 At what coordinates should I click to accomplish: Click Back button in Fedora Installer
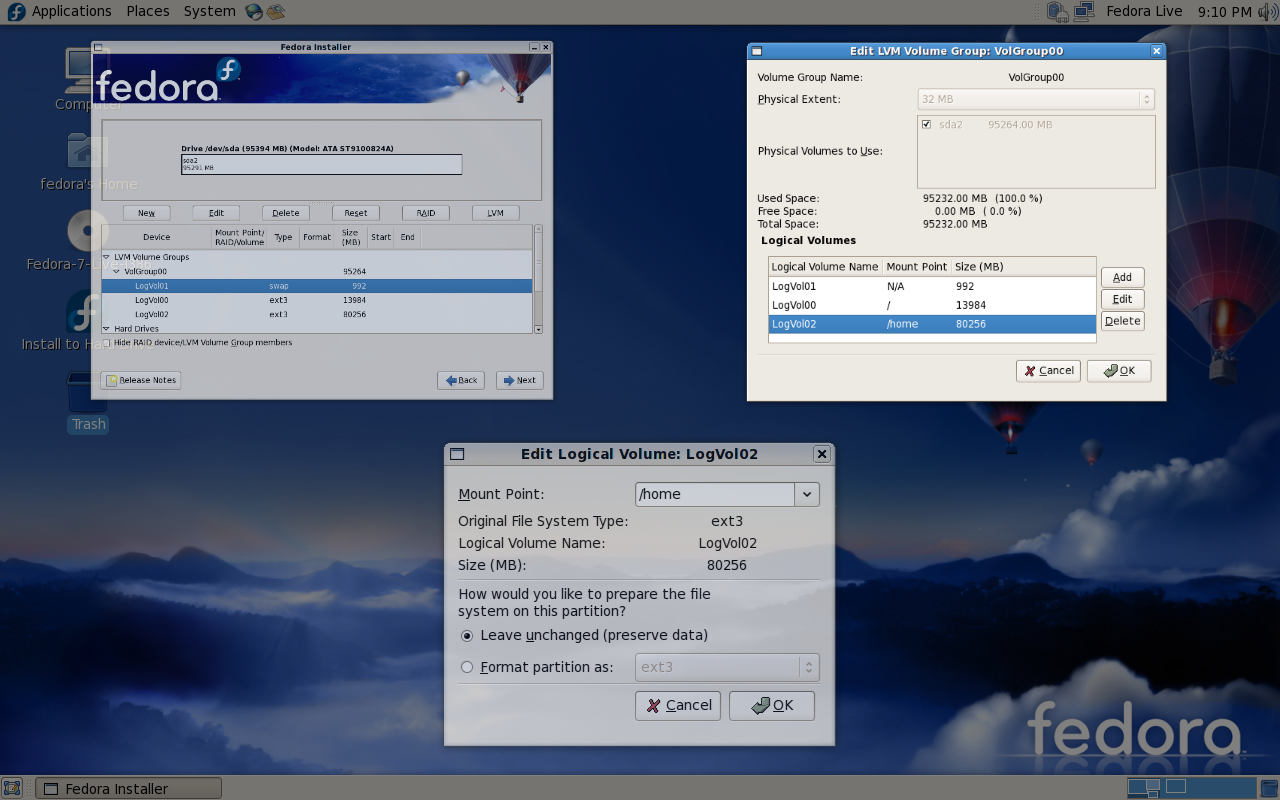(461, 380)
